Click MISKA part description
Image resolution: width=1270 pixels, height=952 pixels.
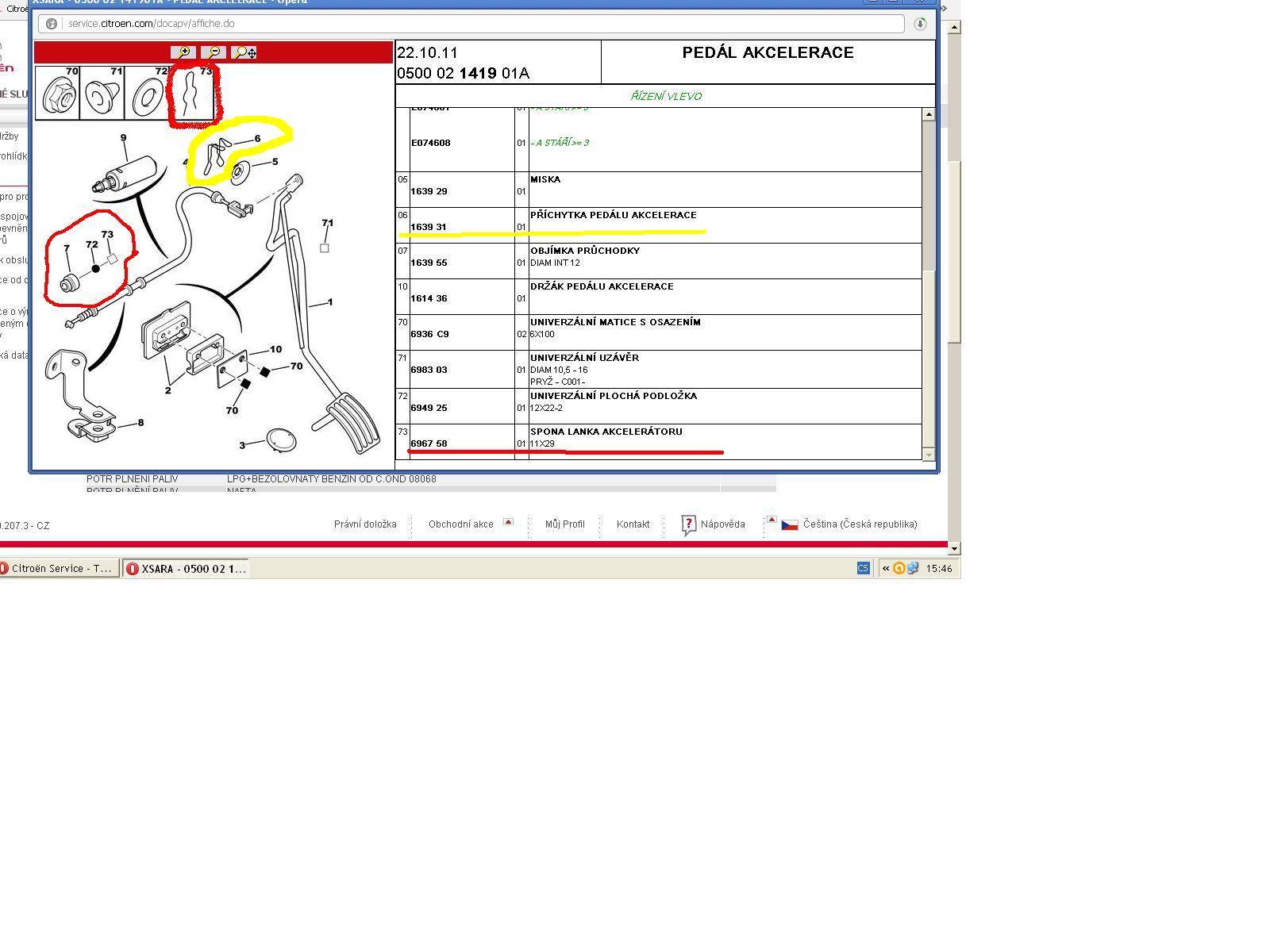point(545,179)
